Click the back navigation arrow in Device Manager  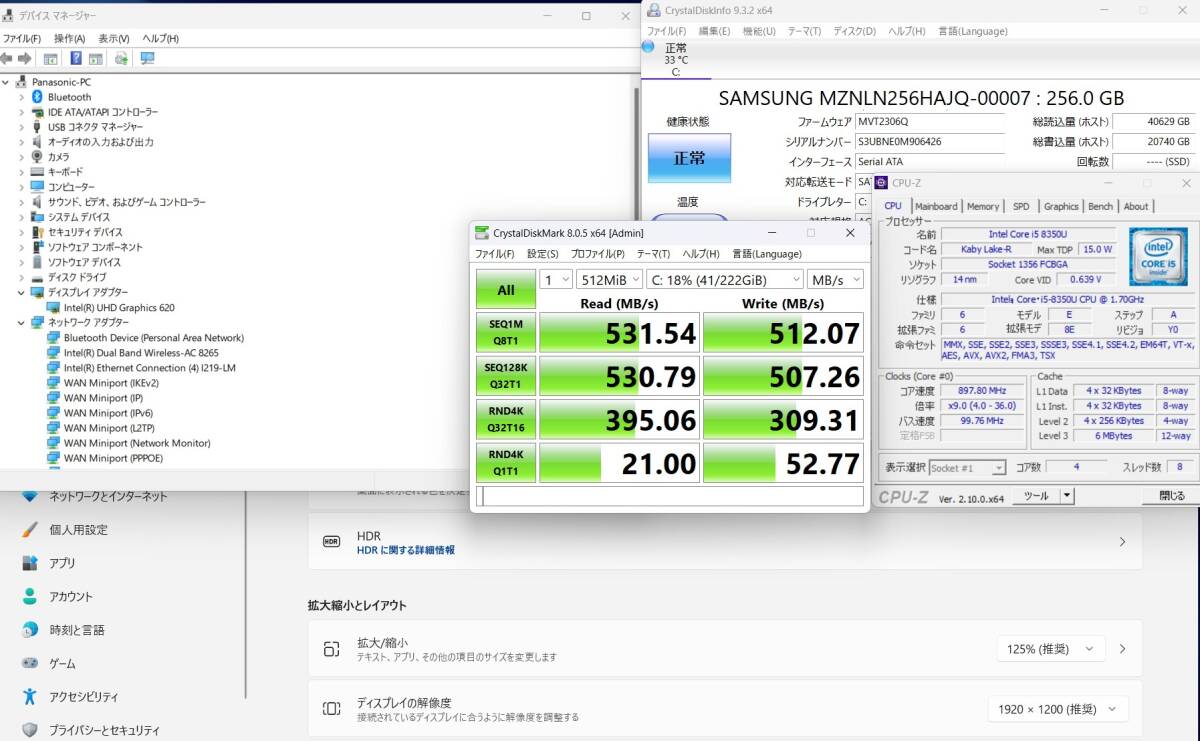[7, 58]
